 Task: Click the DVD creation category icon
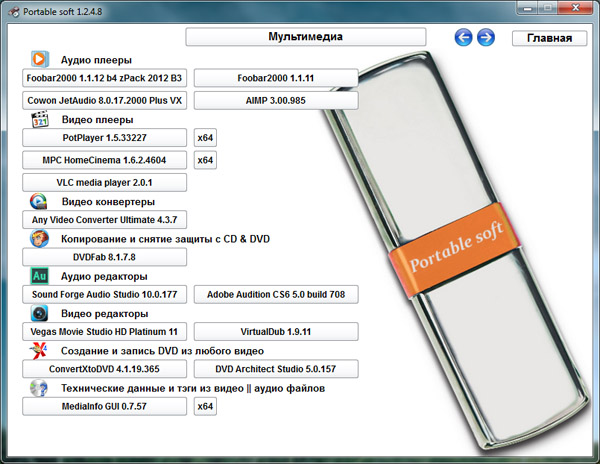click(x=40, y=350)
